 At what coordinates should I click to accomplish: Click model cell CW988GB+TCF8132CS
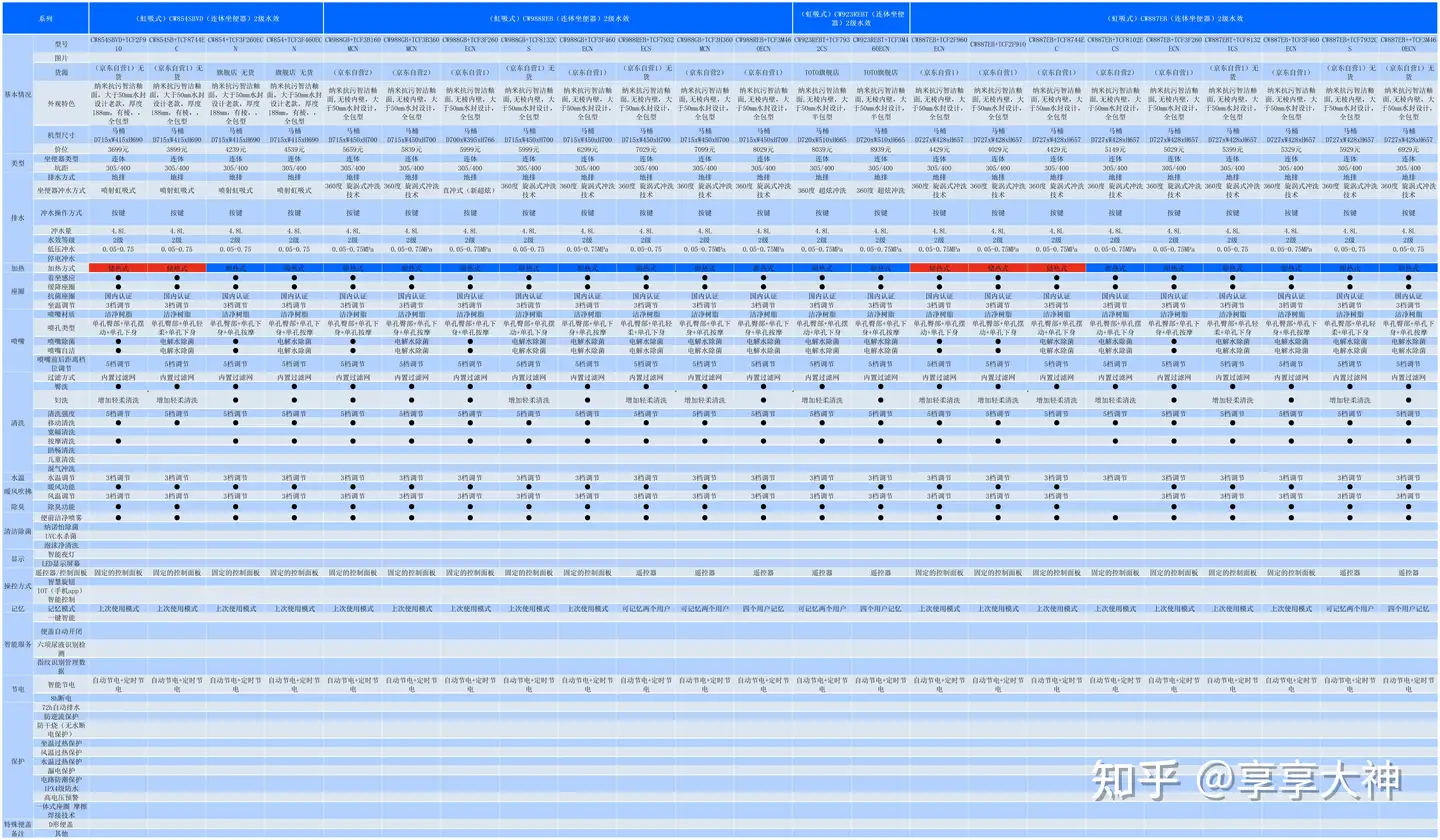tap(529, 44)
